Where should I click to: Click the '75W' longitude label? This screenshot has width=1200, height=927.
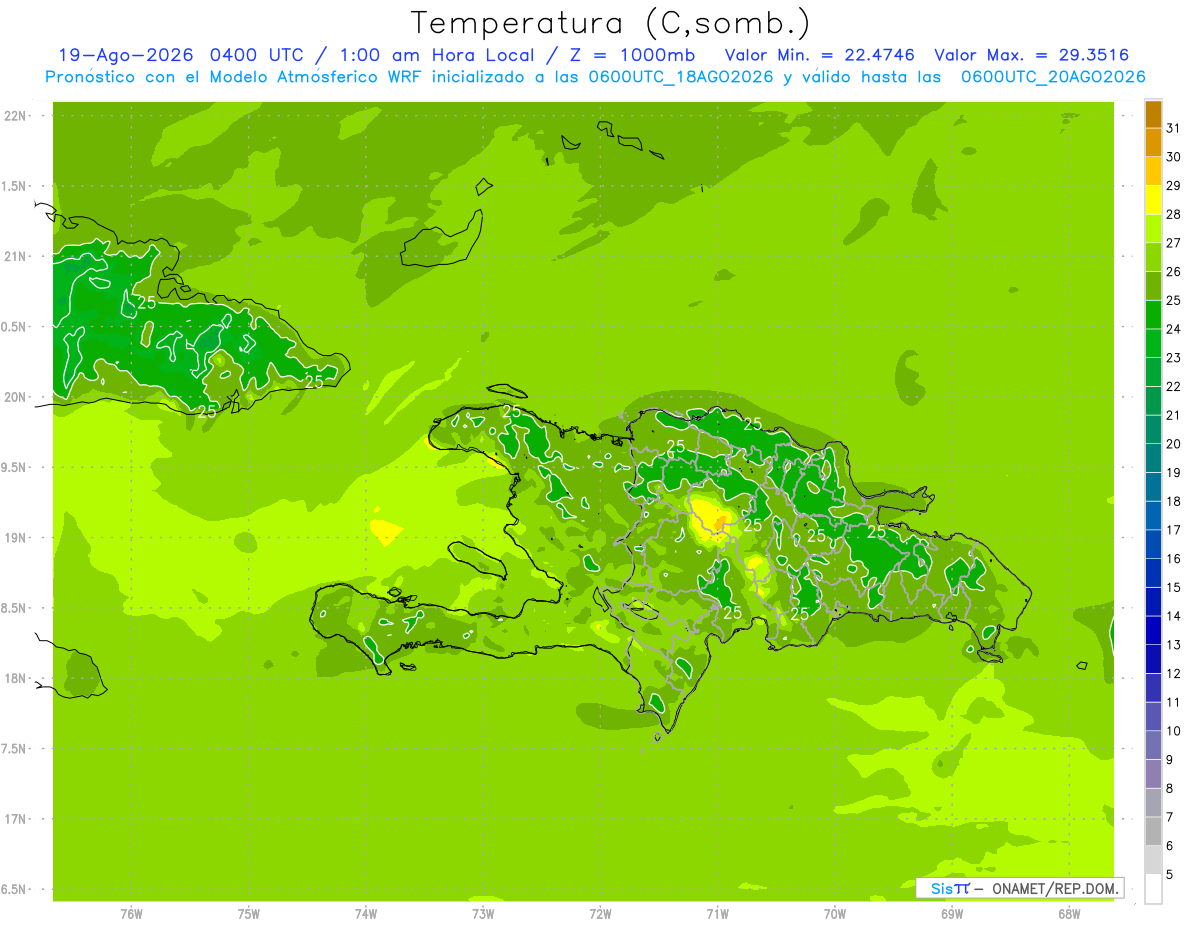[249, 914]
